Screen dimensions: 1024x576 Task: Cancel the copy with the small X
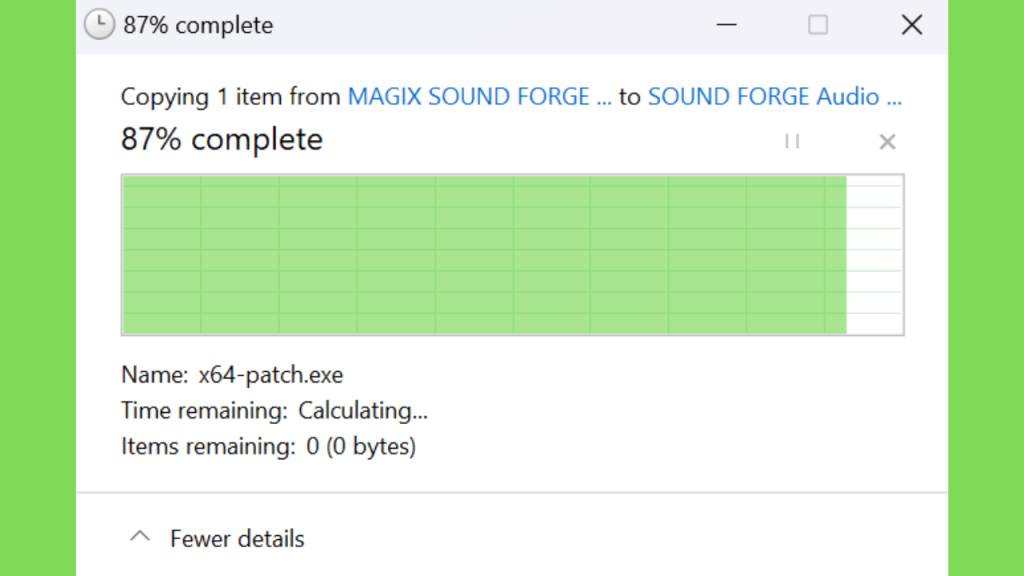887,142
